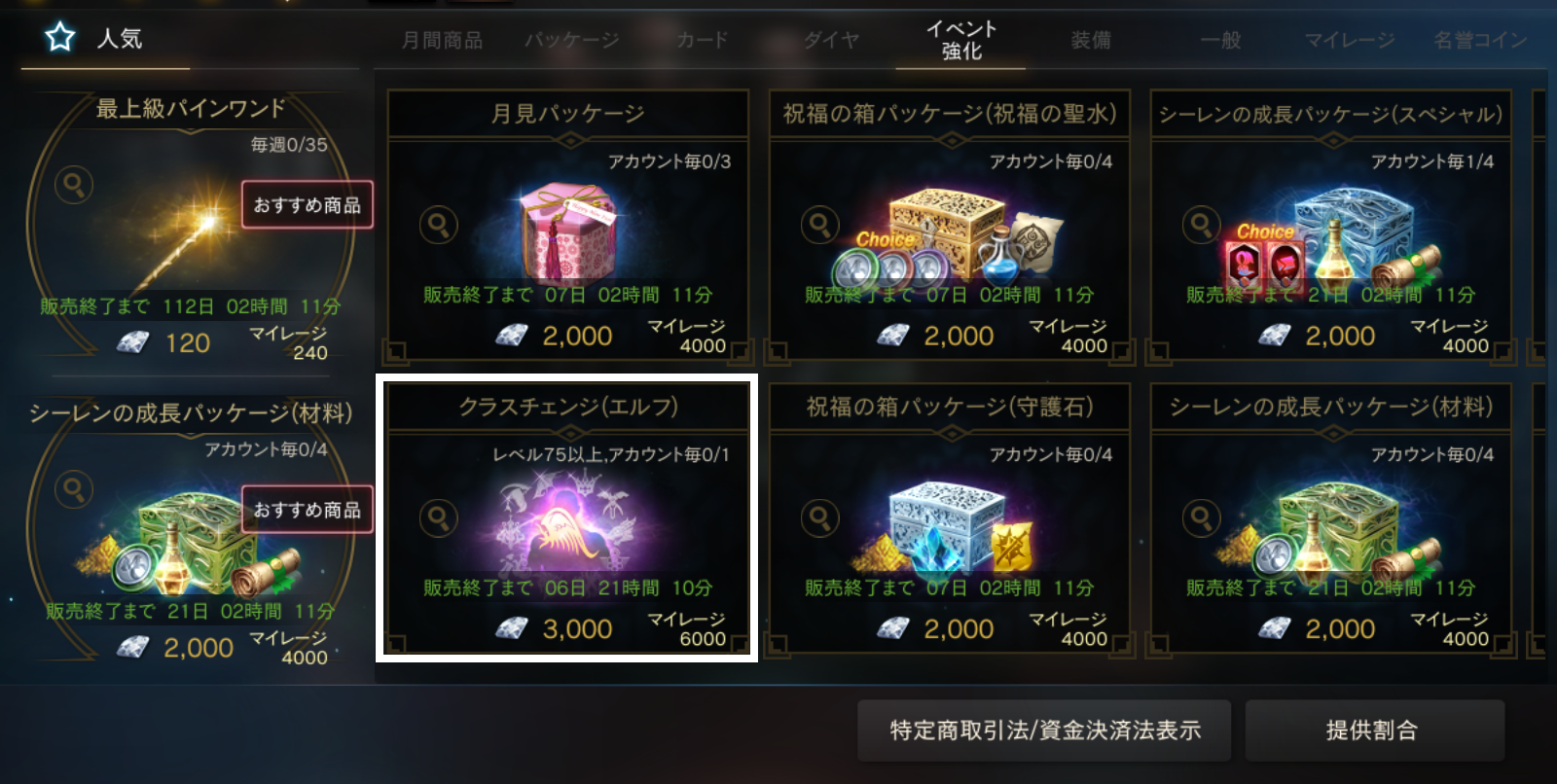Screen dimensions: 1557x784
Task: Click the star icon beside 人気
Action: 60,37
